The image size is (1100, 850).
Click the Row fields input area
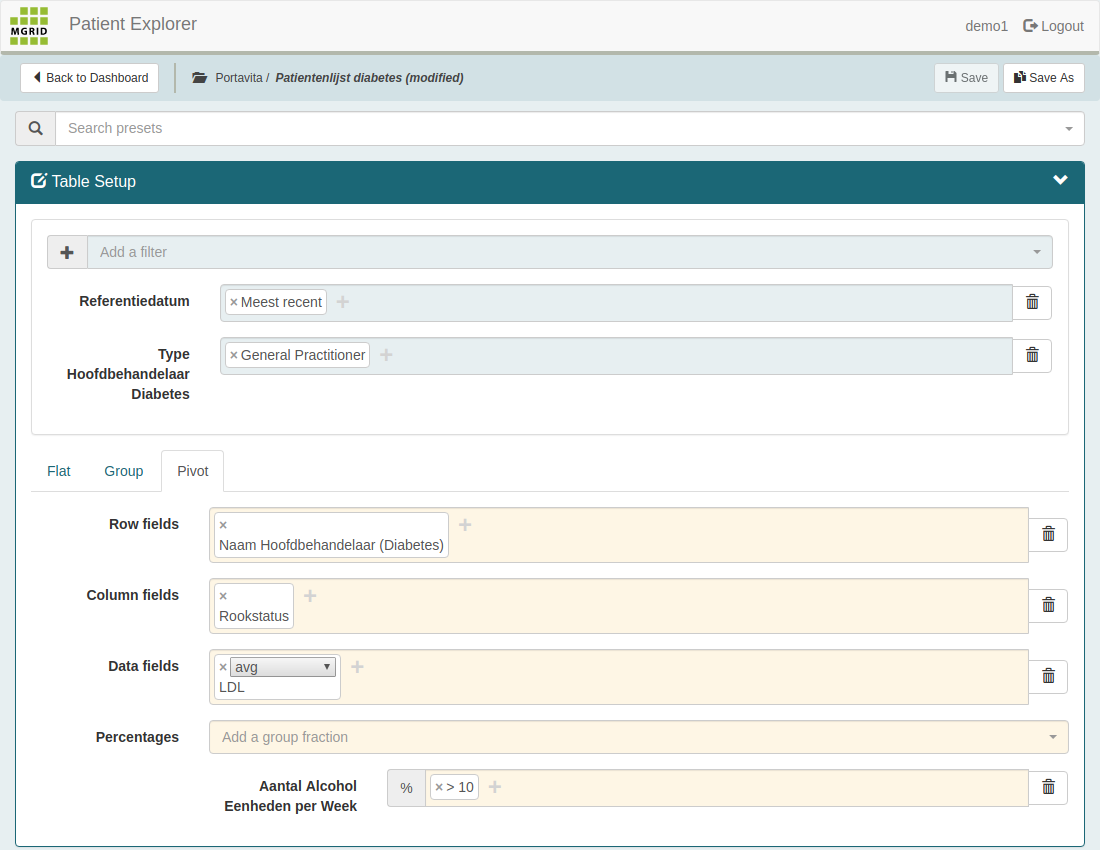point(619,535)
